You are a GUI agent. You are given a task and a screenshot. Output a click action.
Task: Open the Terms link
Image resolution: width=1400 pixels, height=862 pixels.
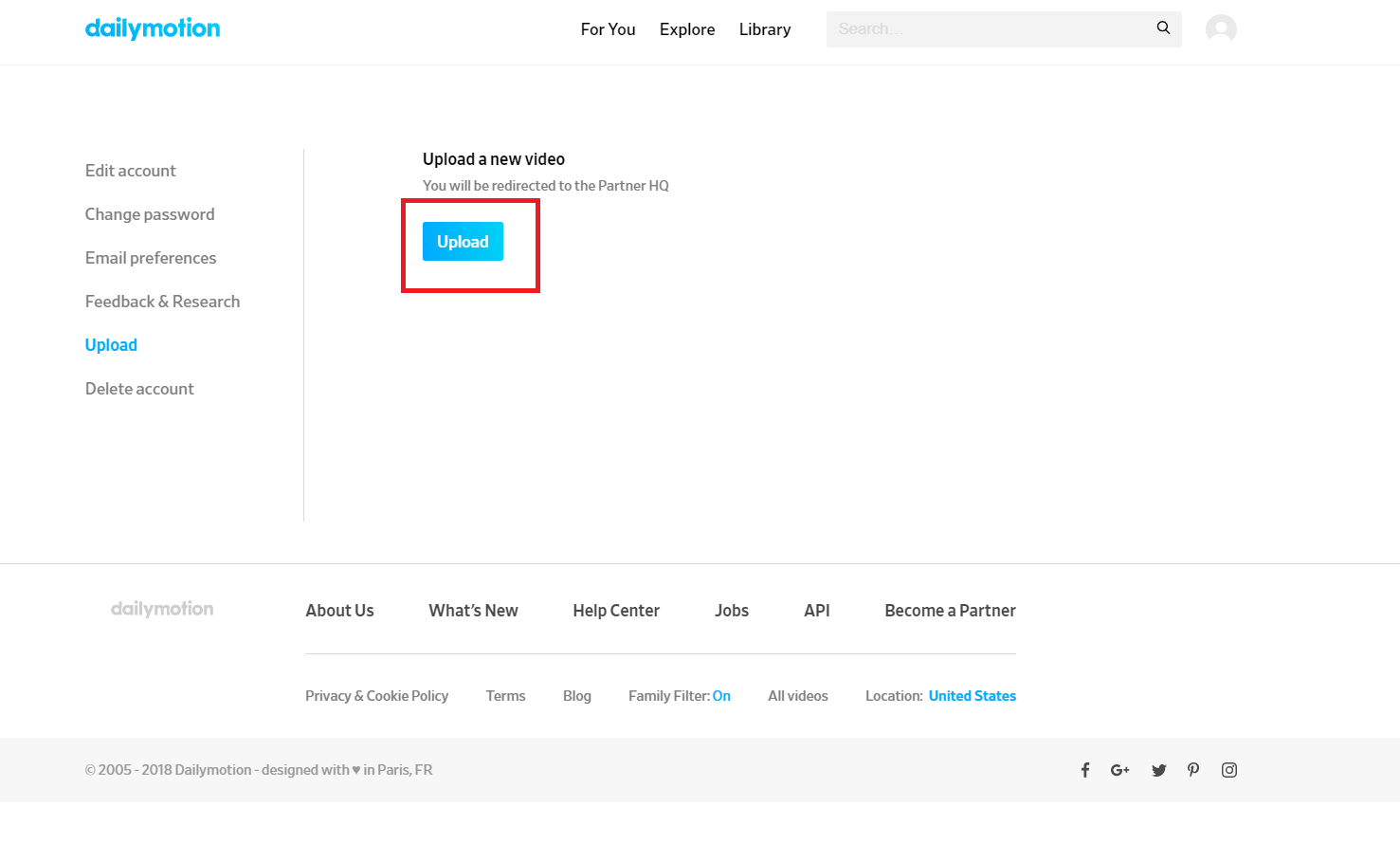506,696
